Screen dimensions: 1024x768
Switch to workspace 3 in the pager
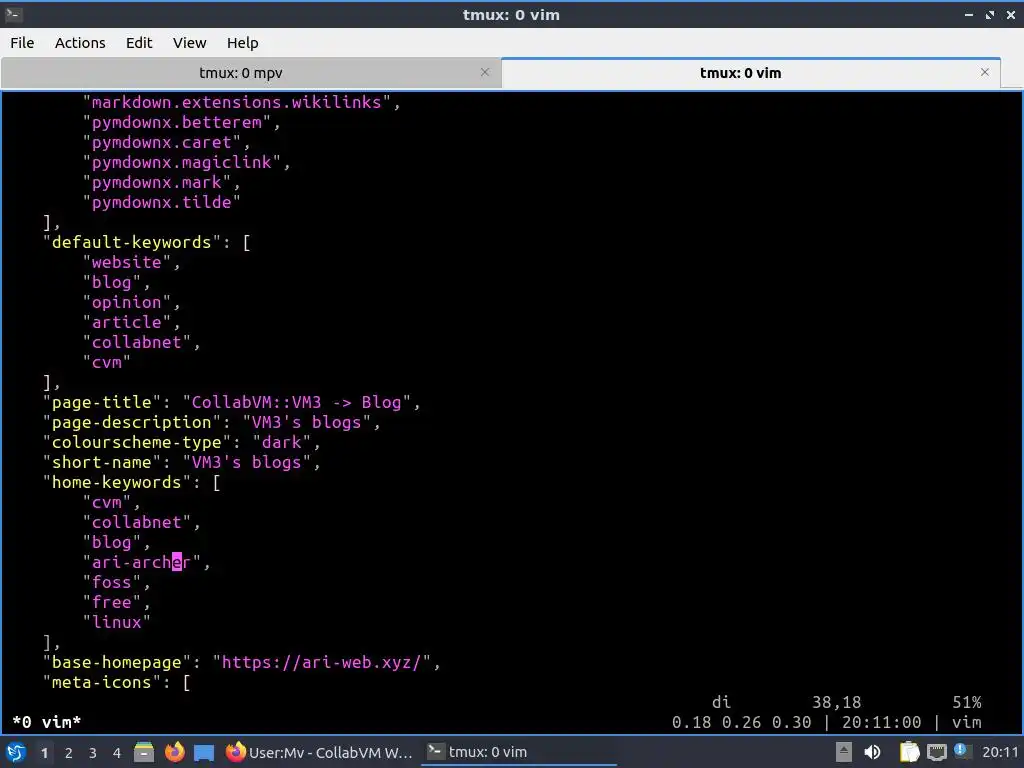93,753
